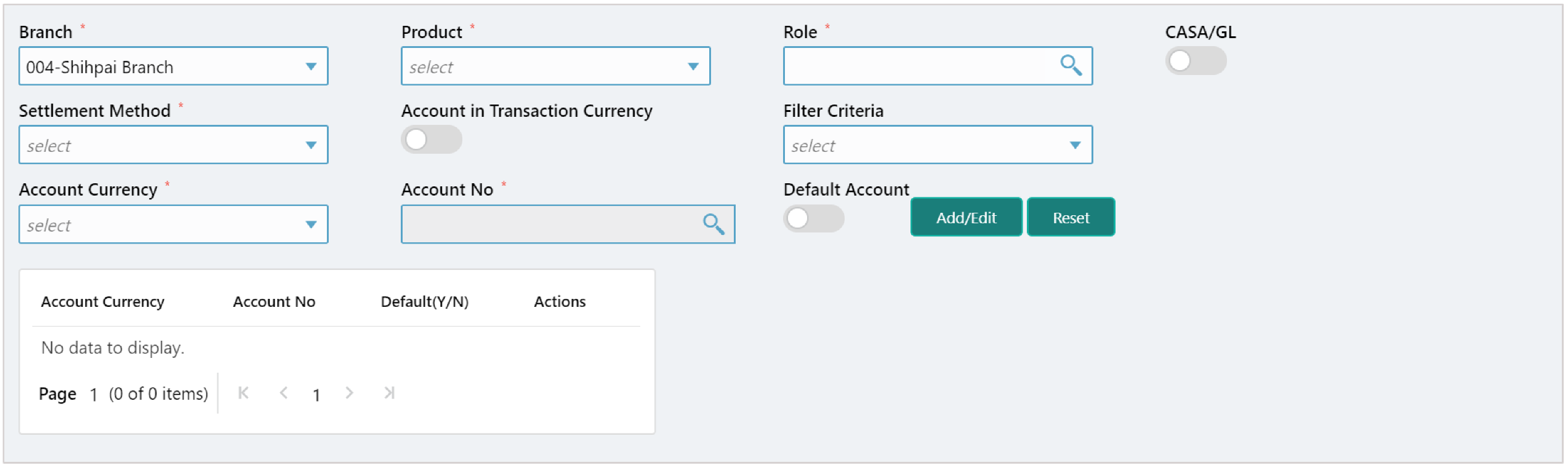Select current page number 1 in pager
The image size is (1568, 468).
316,395
